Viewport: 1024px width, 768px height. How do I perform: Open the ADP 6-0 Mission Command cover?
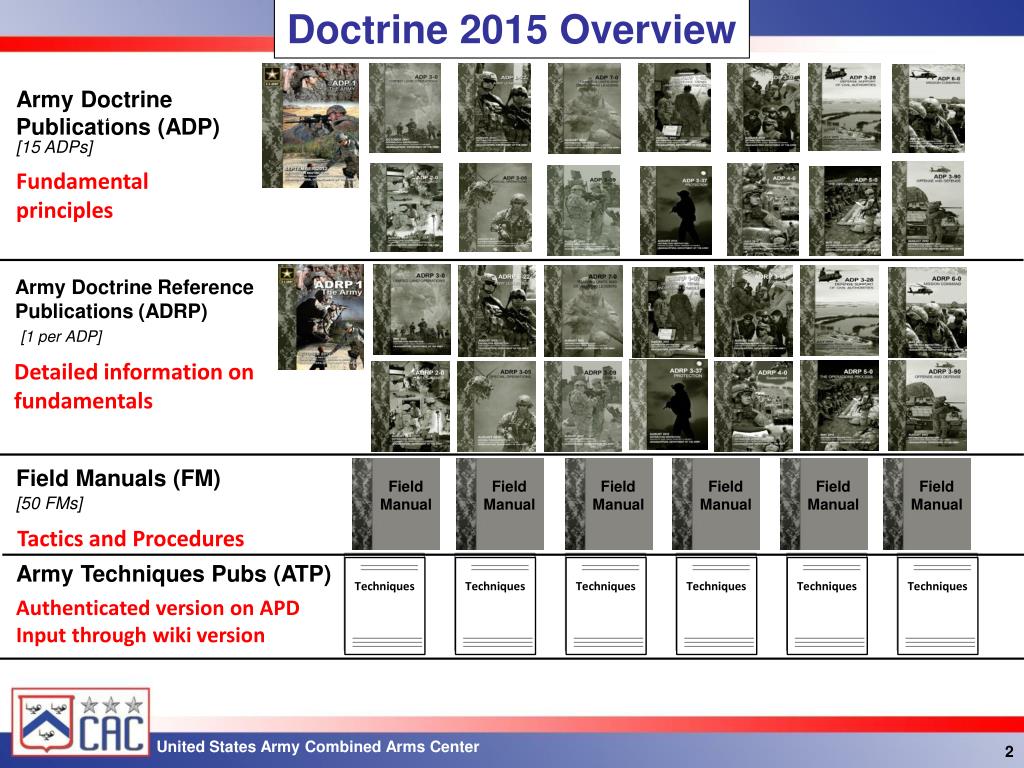click(929, 108)
